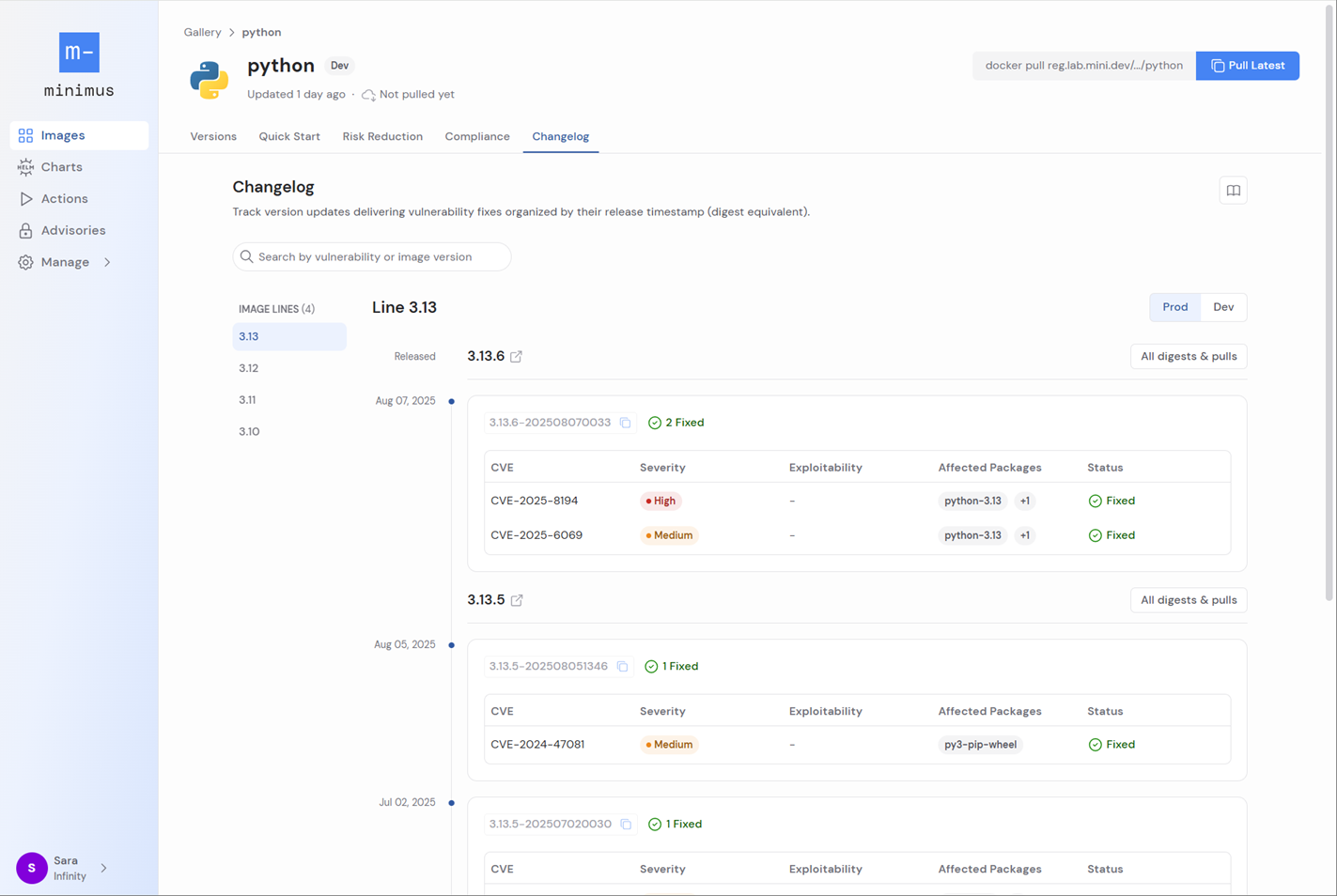Click the minimus logo icon
Viewport: 1337px width, 896px height.
tap(79, 53)
